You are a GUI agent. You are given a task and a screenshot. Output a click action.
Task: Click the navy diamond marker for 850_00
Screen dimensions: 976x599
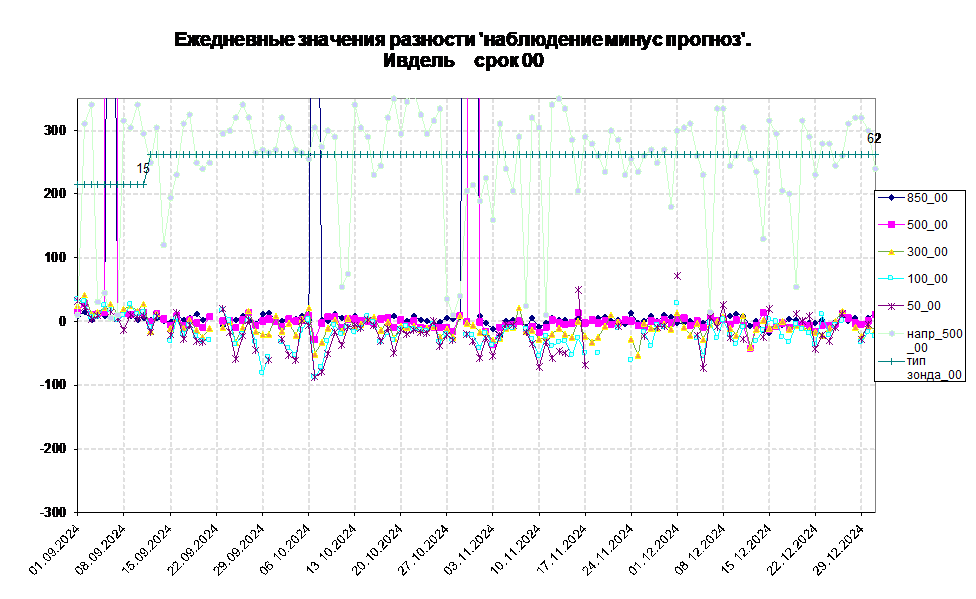(890, 198)
